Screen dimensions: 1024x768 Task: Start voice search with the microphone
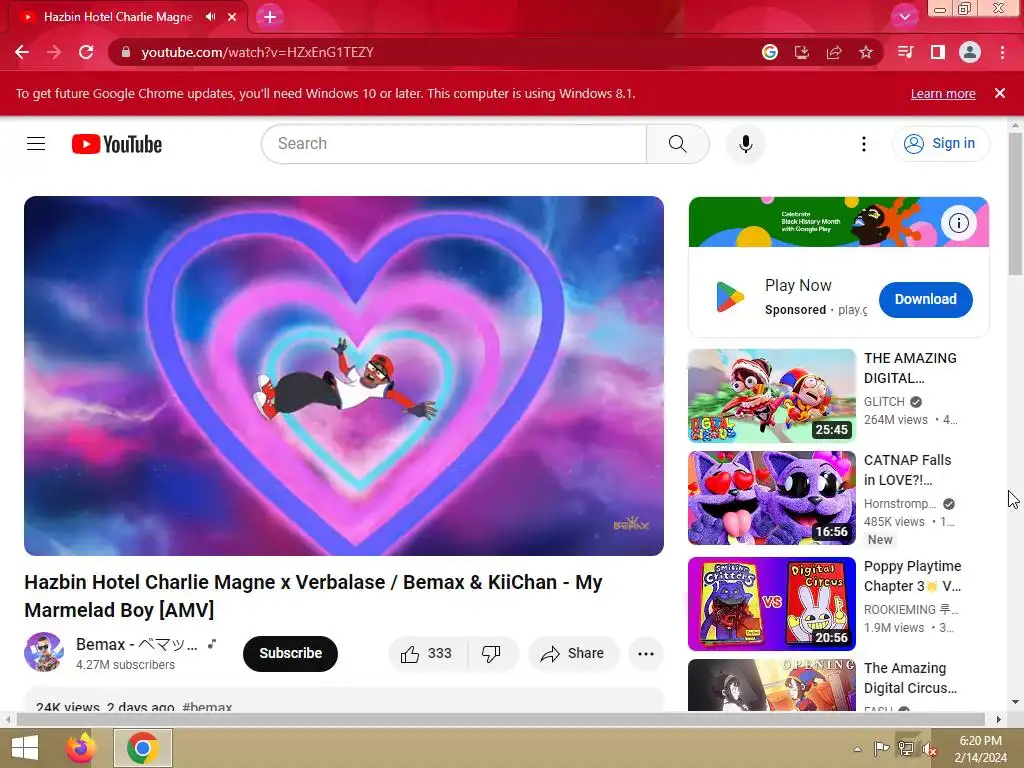746,144
